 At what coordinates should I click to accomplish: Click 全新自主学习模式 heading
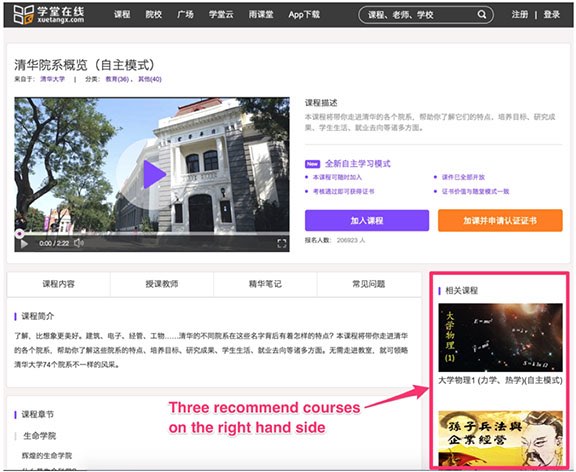click(x=357, y=164)
